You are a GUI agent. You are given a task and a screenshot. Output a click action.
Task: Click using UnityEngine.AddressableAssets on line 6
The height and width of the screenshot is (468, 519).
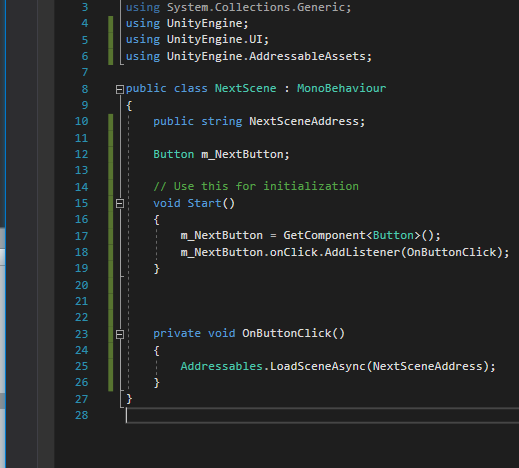[249, 56]
